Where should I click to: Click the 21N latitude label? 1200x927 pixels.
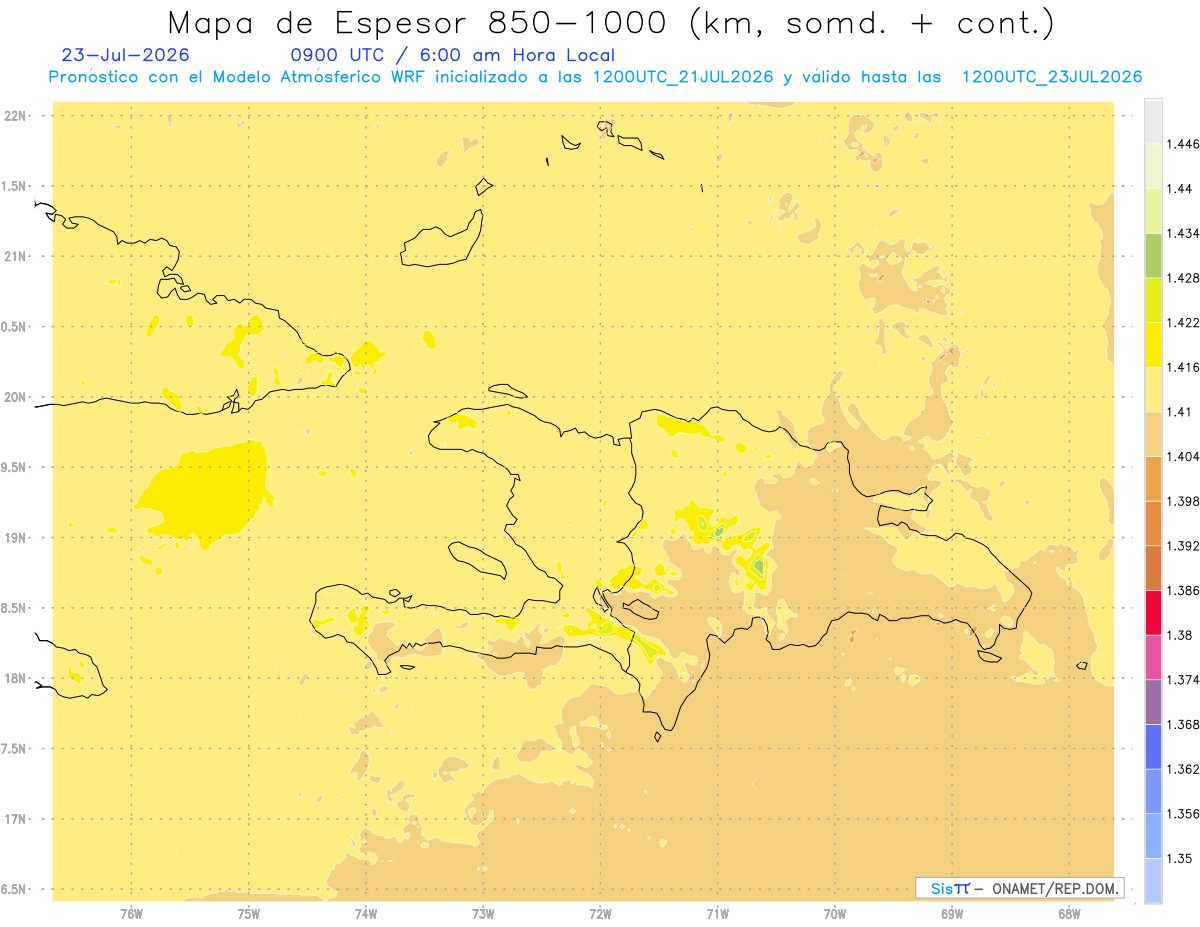[x=16, y=256]
